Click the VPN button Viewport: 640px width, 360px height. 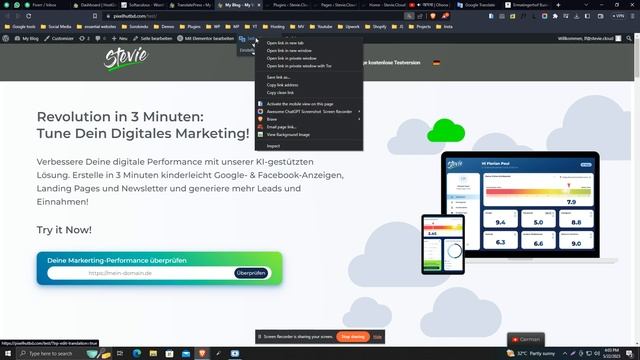coord(618,16)
